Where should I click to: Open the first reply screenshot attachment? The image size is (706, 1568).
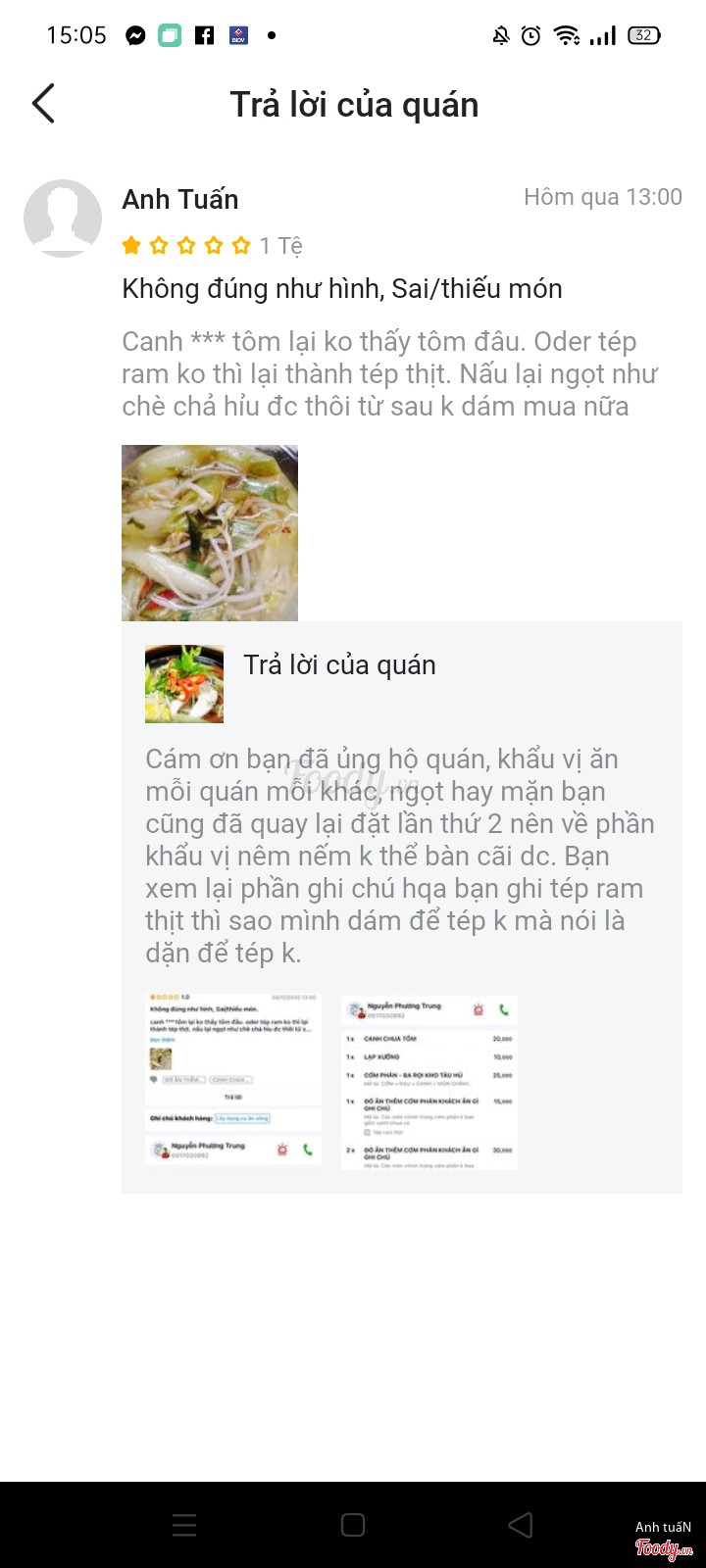[x=233, y=1080]
